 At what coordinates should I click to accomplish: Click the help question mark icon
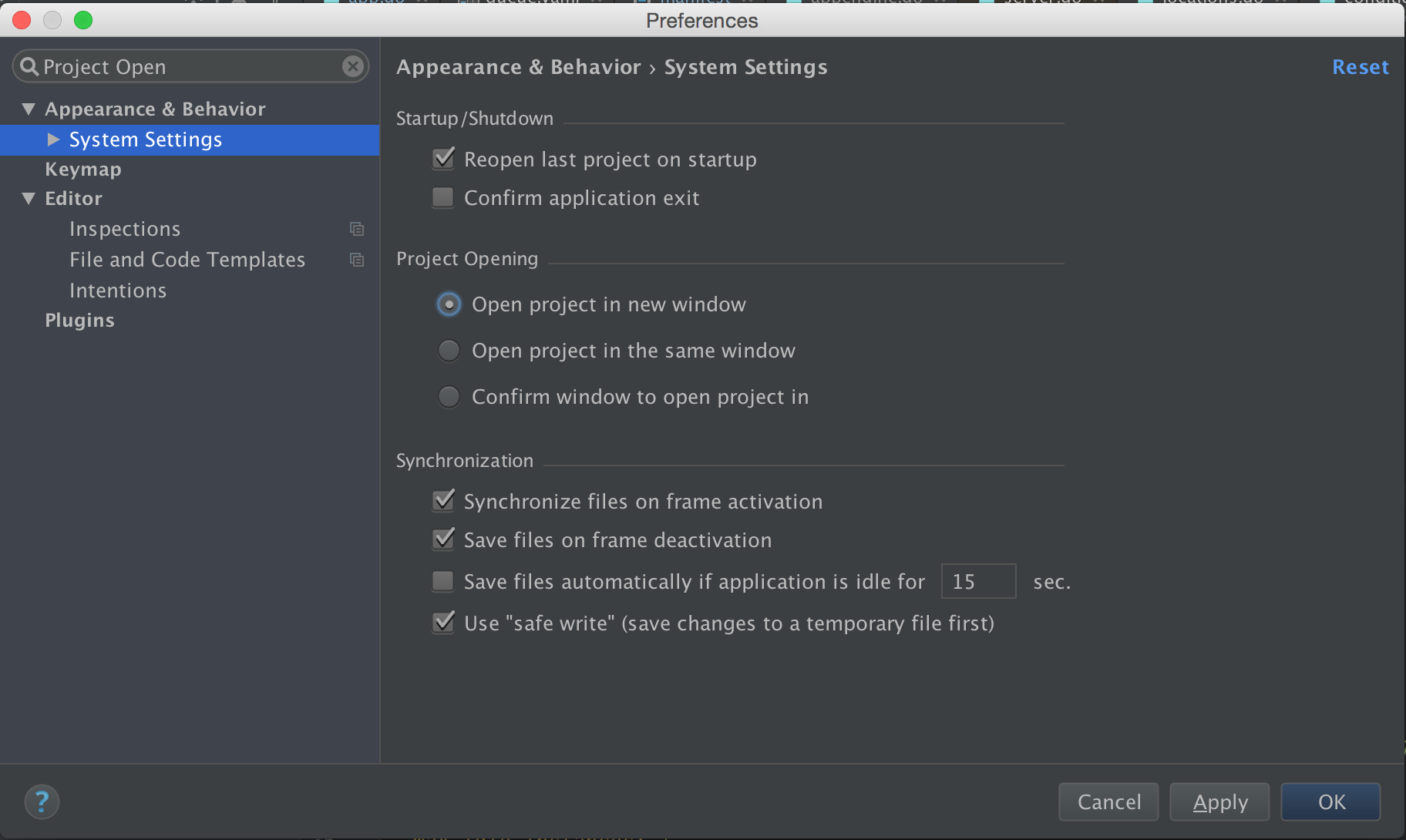[x=42, y=801]
